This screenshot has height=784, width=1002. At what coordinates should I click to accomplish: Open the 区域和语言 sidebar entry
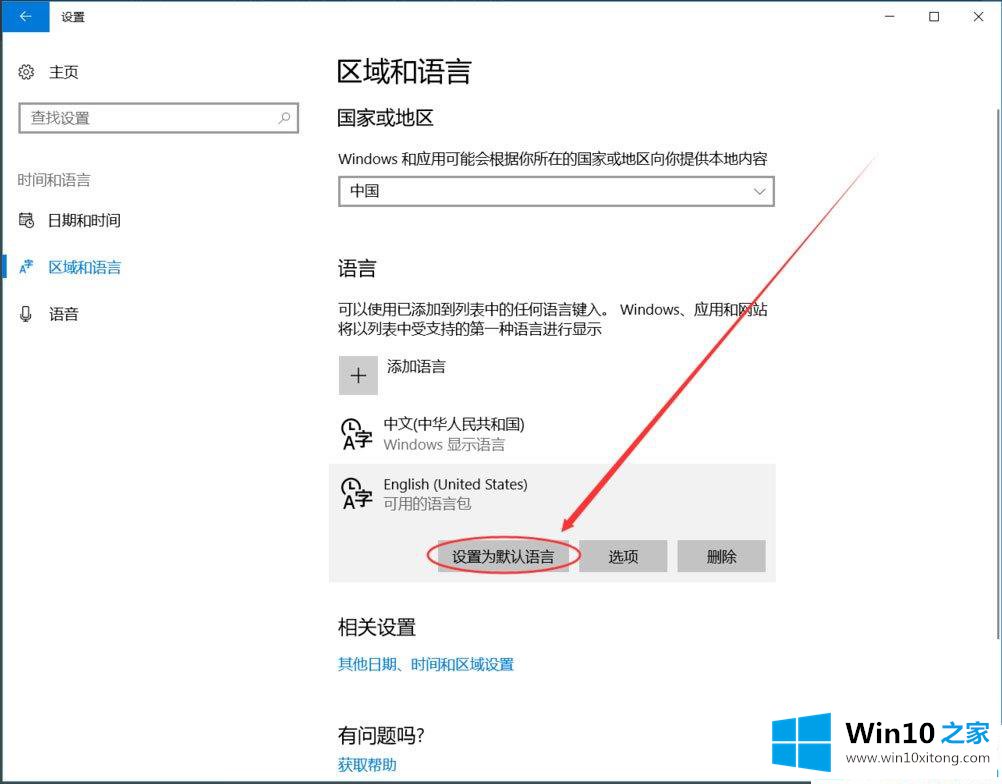coord(84,267)
